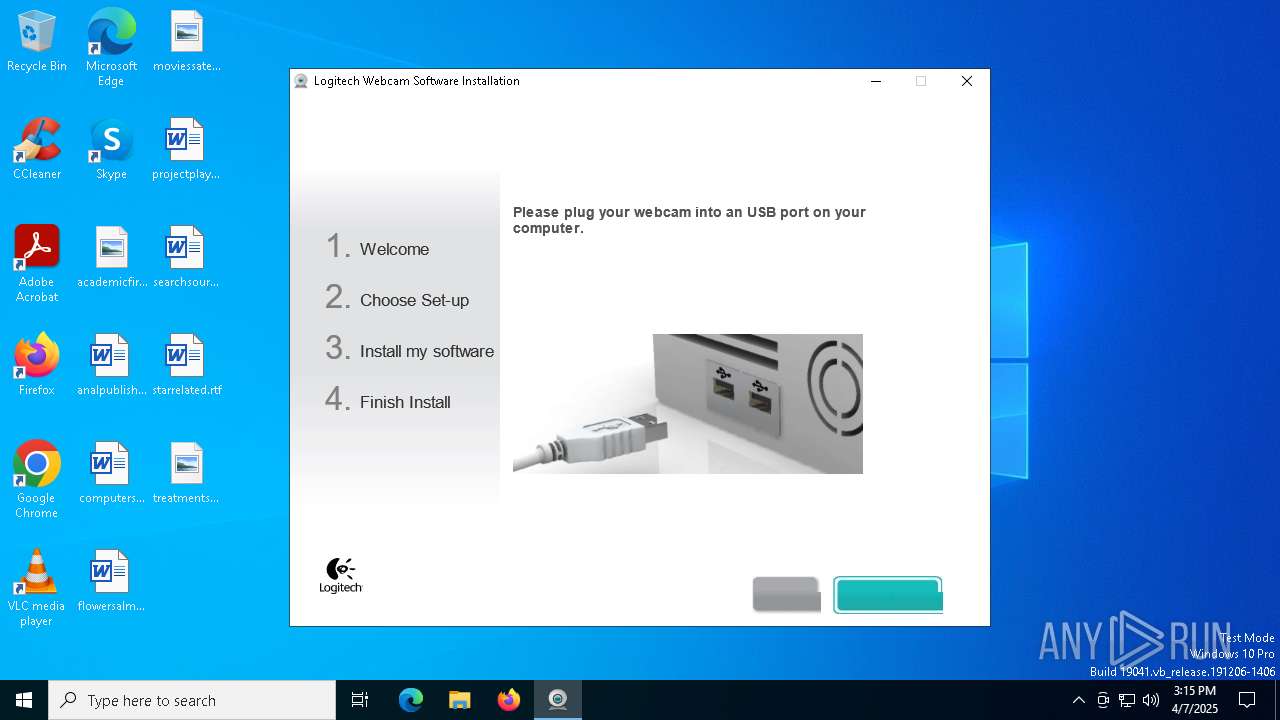Minimize the Logitech installer window

click(876, 81)
